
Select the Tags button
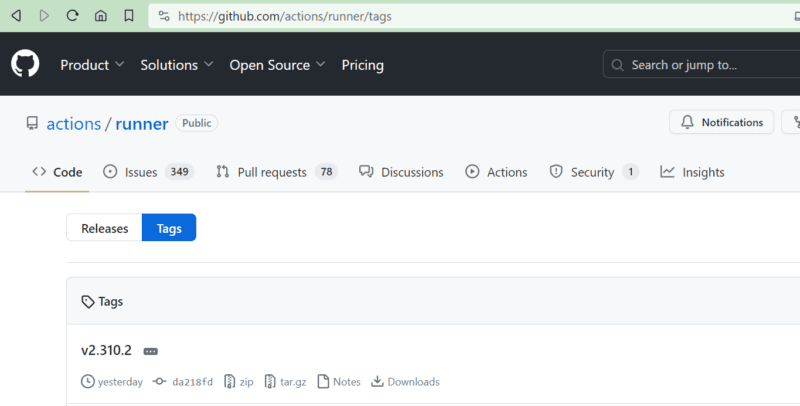click(x=169, y=228)
